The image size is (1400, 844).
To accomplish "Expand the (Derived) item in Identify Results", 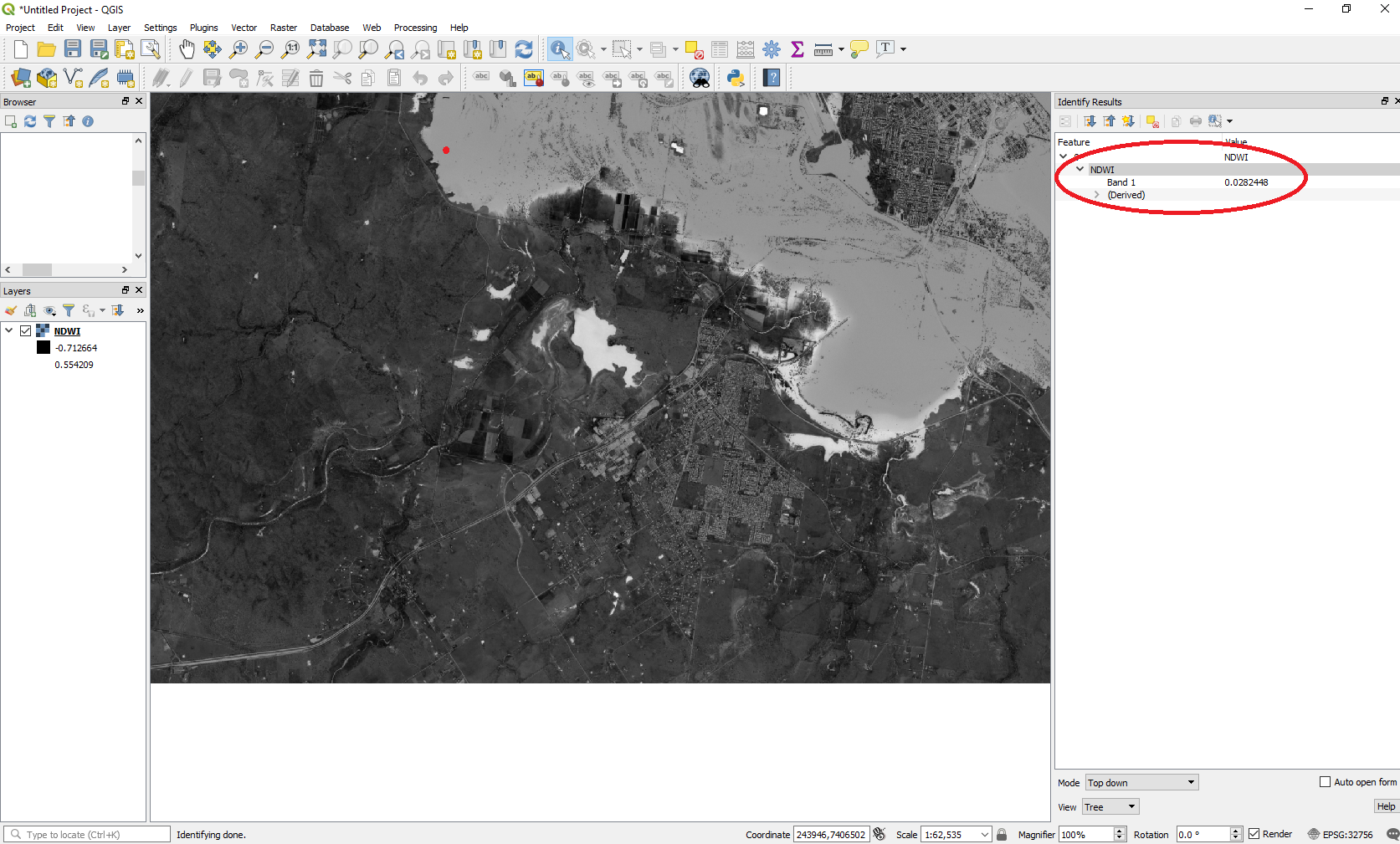I will click(1096, 195).
